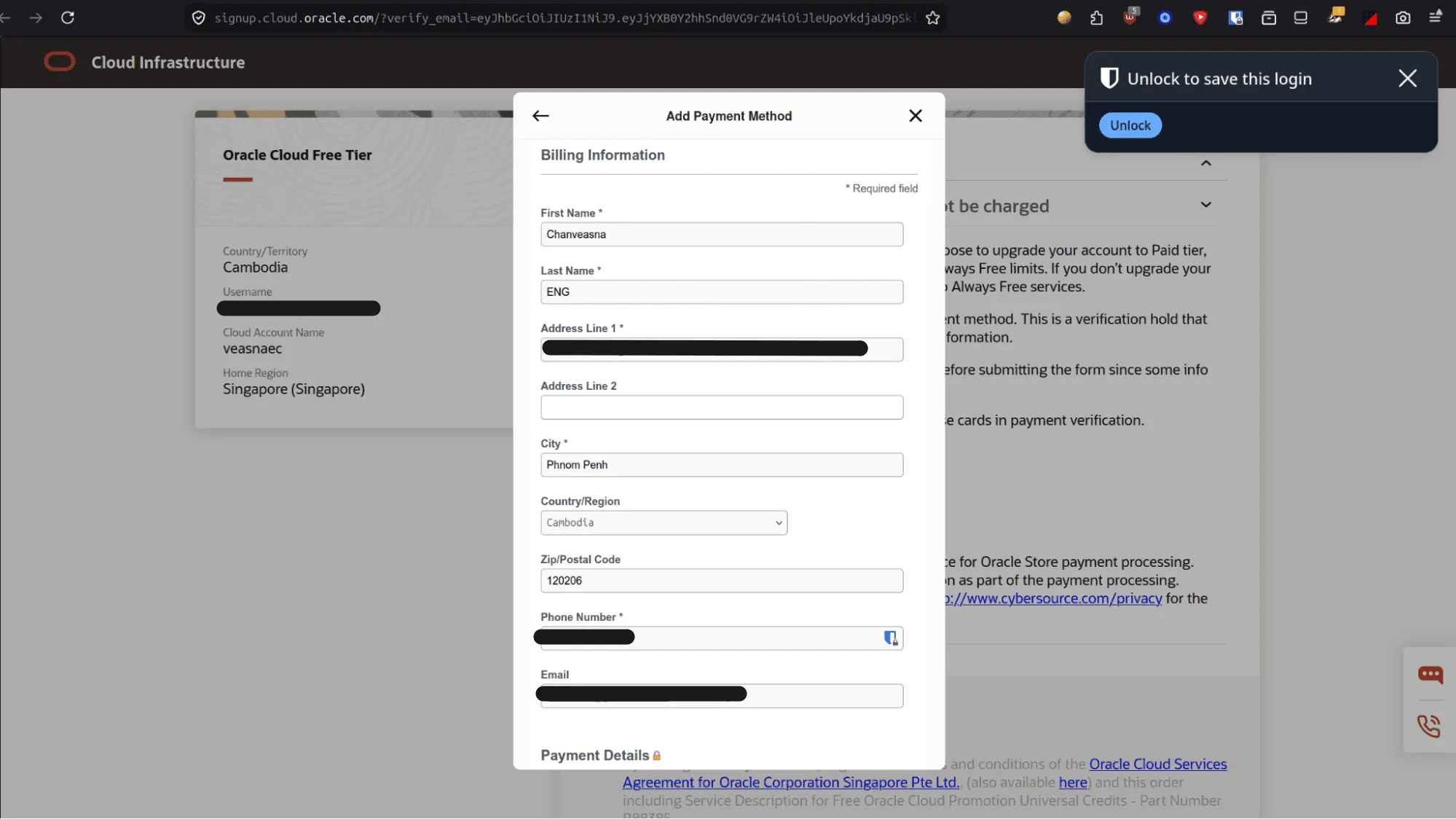Click the 'here' link
This screenshot has height=819, width=1456.
[x=1073, y=783]
